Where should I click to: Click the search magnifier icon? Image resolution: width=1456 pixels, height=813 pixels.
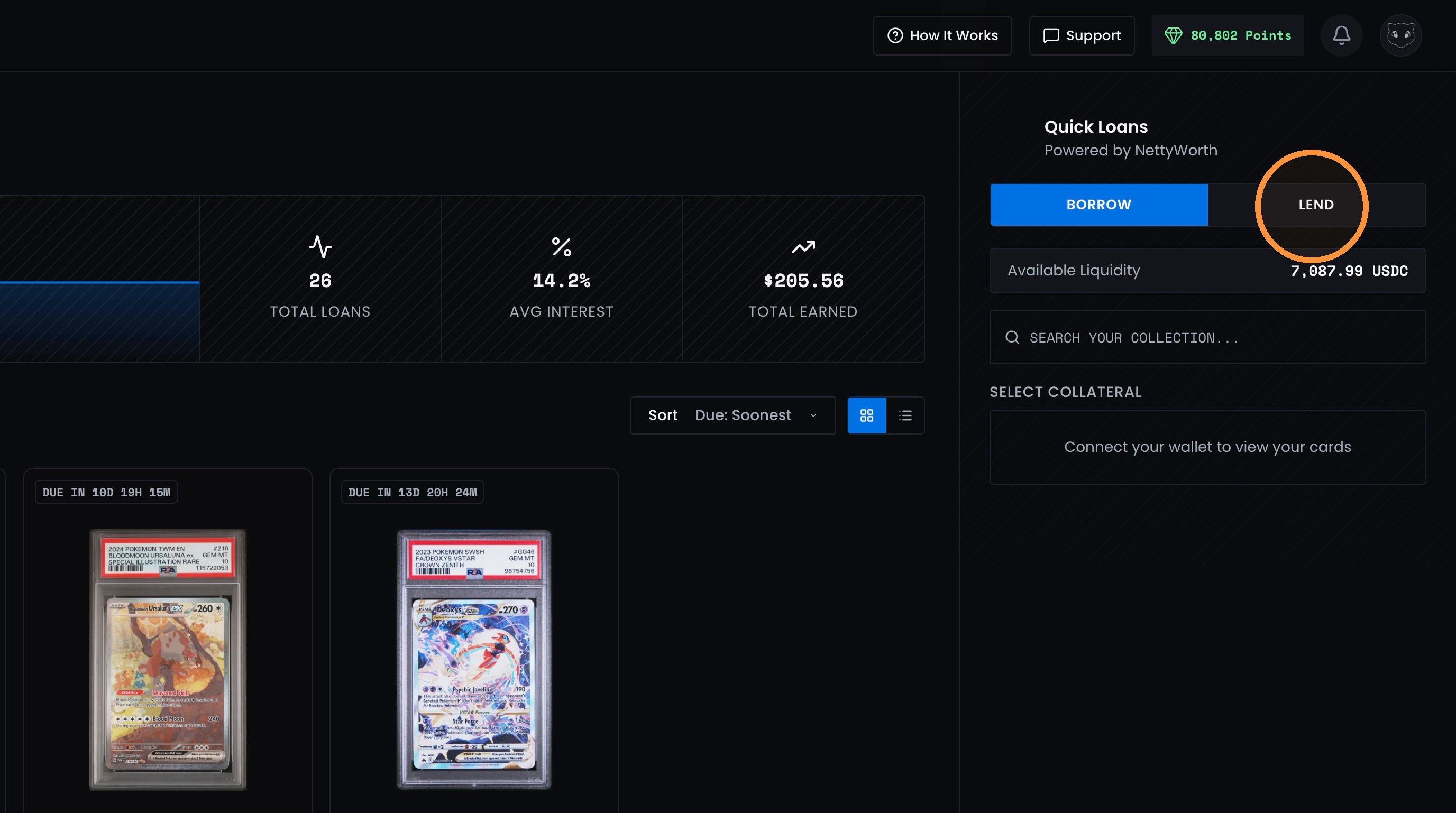(1012, 337)
